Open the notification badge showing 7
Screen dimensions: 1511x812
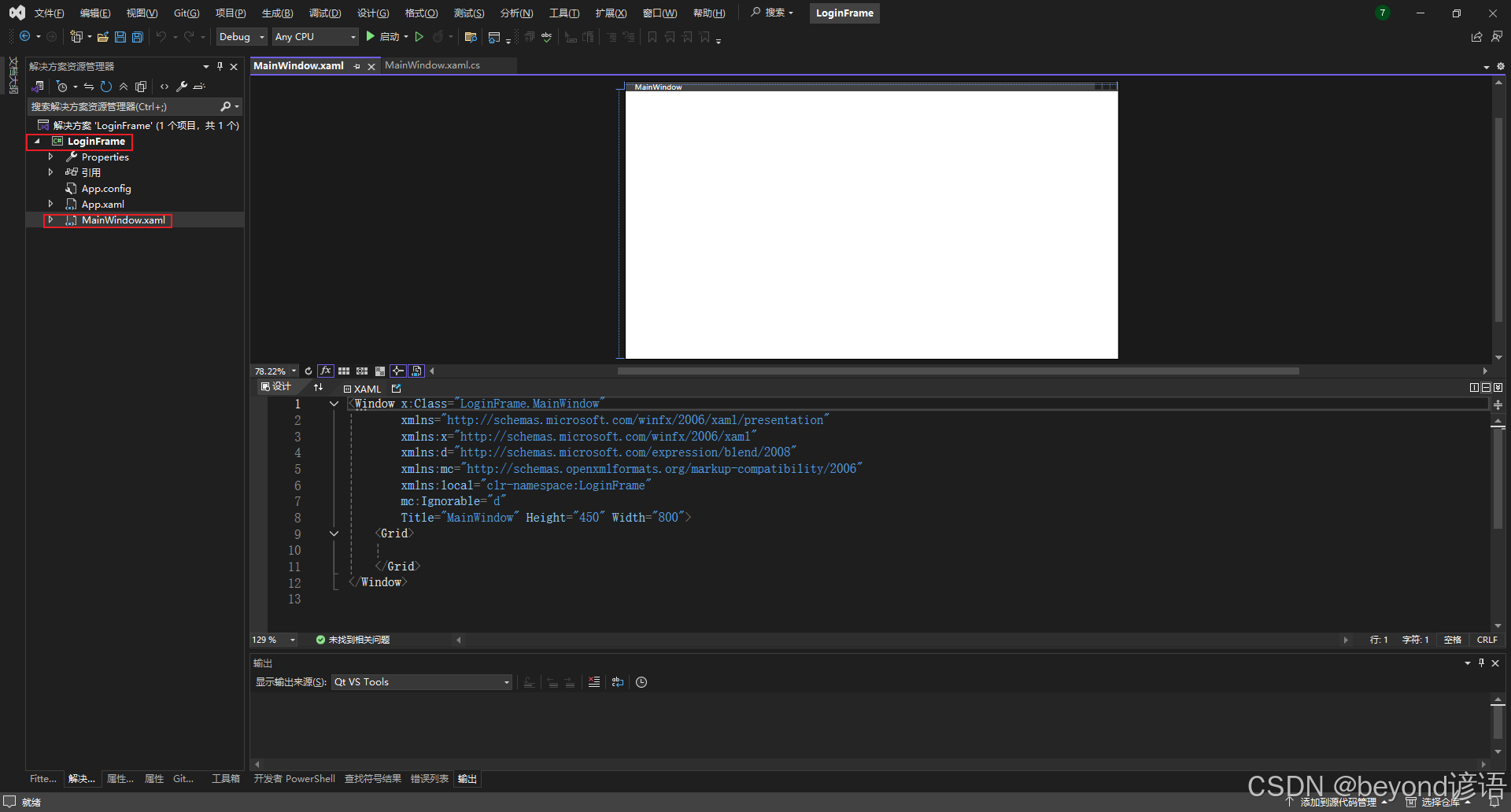[x=1382, y=13]
